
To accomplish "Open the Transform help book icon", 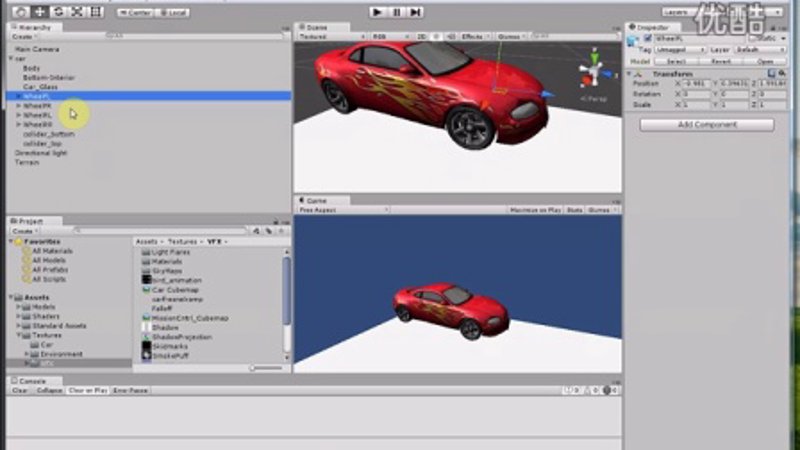I will point(771,74).
